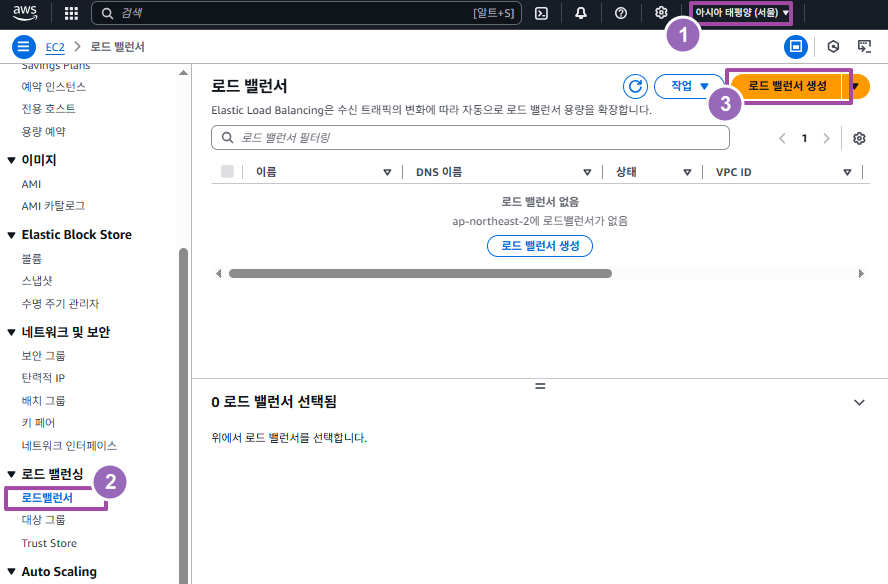Open the AWS home logo
Viewport: 888px width, 584px height.
click(25, 12)
